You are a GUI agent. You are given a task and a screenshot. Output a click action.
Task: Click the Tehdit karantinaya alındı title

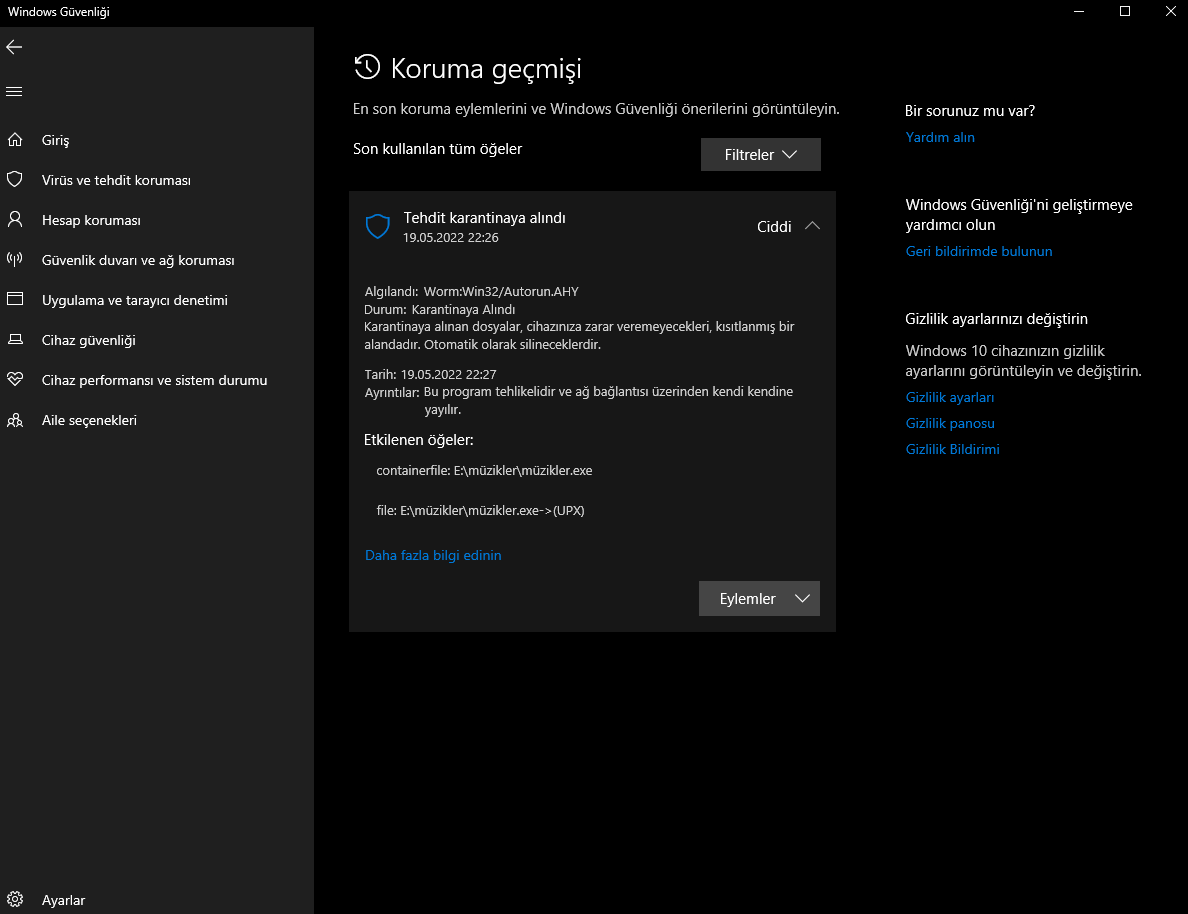click(x=484, y=218)
